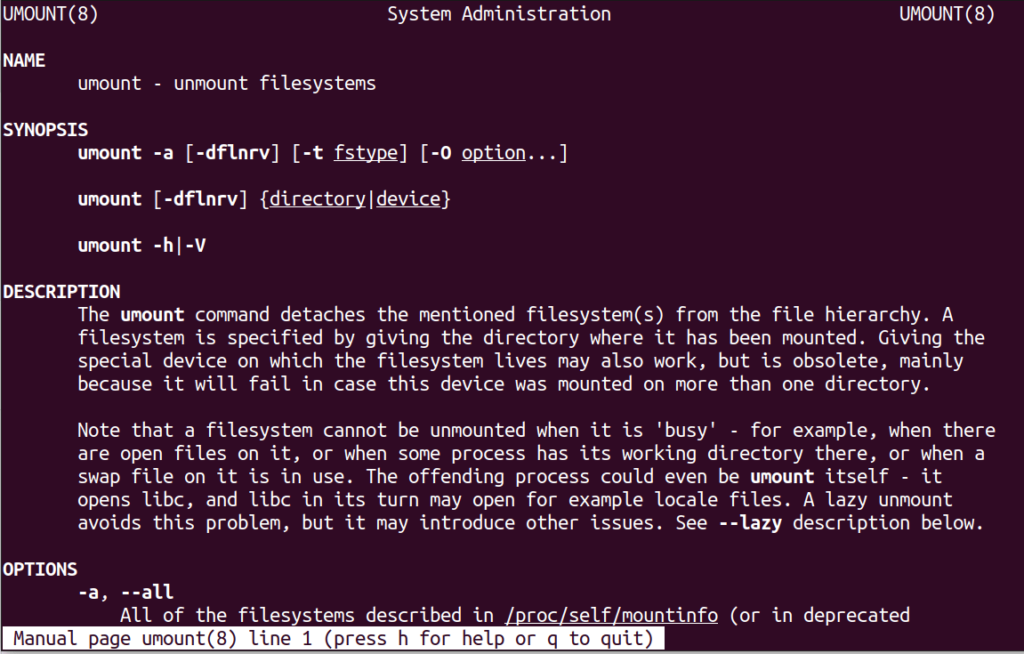Screen dimensions: 1024x654
Task: Click the /proc/self/mountinfo path
Action: click(x=611, y=615)
